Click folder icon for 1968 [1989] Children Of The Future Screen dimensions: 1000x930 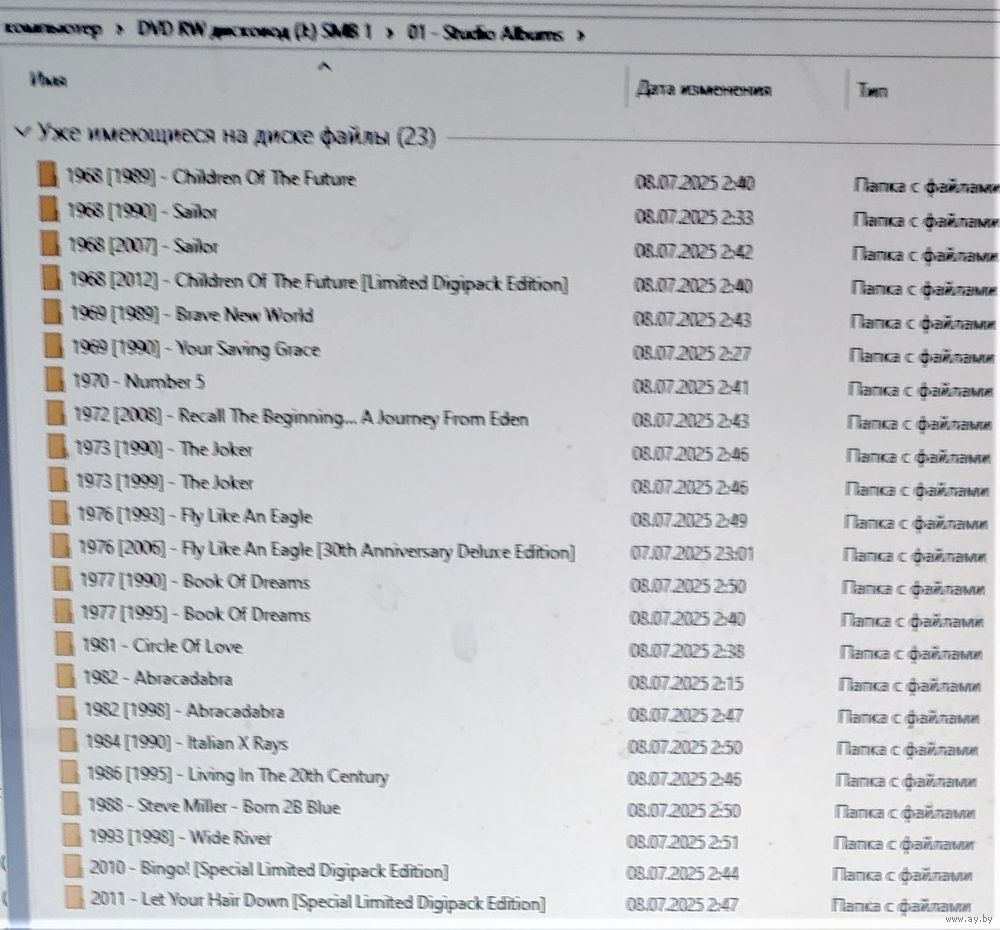click(48, 174)
